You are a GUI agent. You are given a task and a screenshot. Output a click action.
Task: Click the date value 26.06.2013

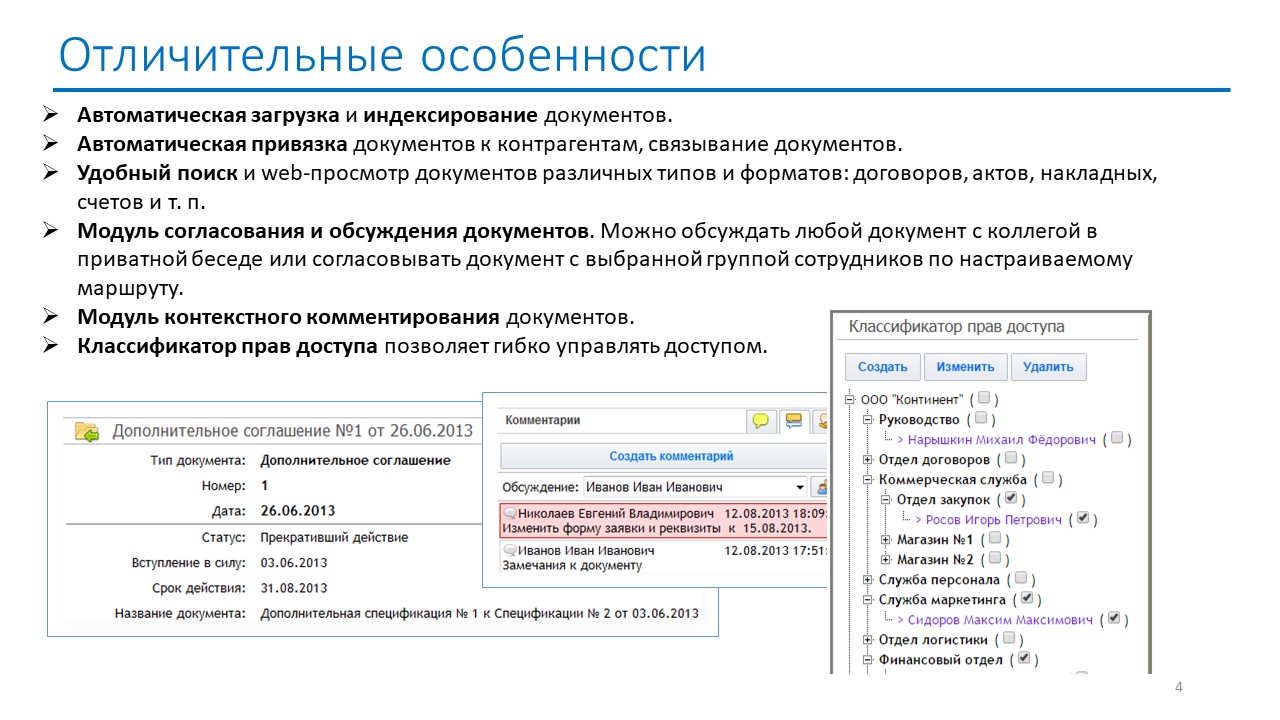(x=298, y=510)
